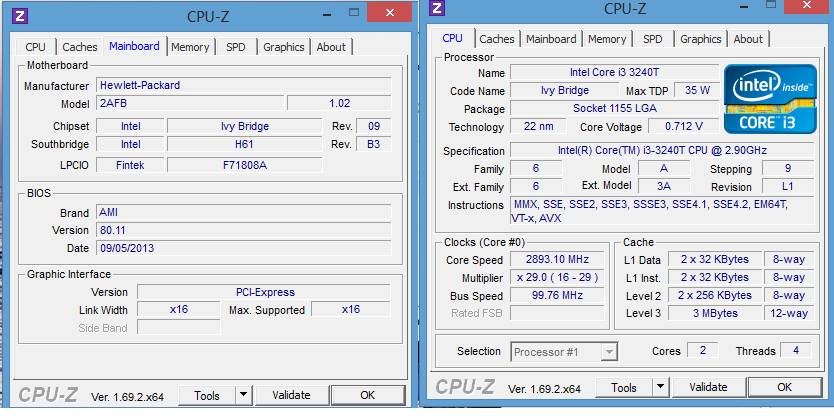Click the Intel Core i3 3240T name field
This screenshot has width=834, height=416.
tap(614, 72)
